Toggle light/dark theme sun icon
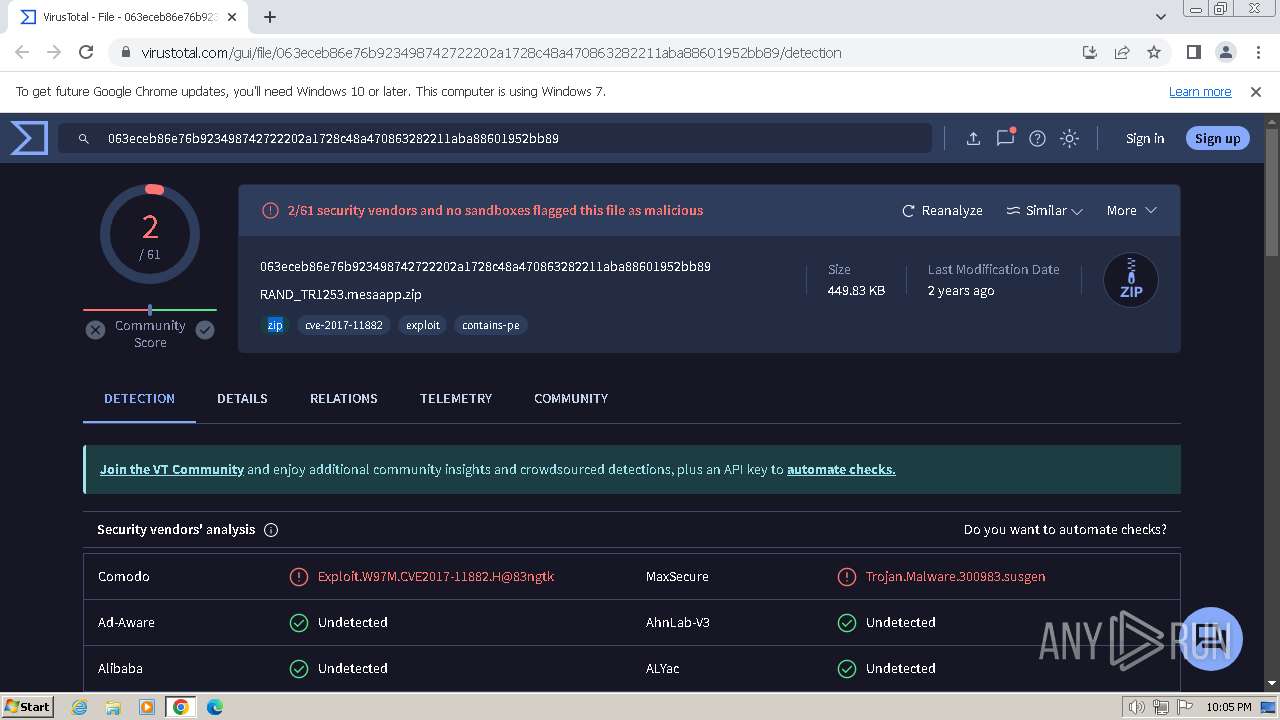The height and width of the screenshot is (720, 1280). point(1070,139)
